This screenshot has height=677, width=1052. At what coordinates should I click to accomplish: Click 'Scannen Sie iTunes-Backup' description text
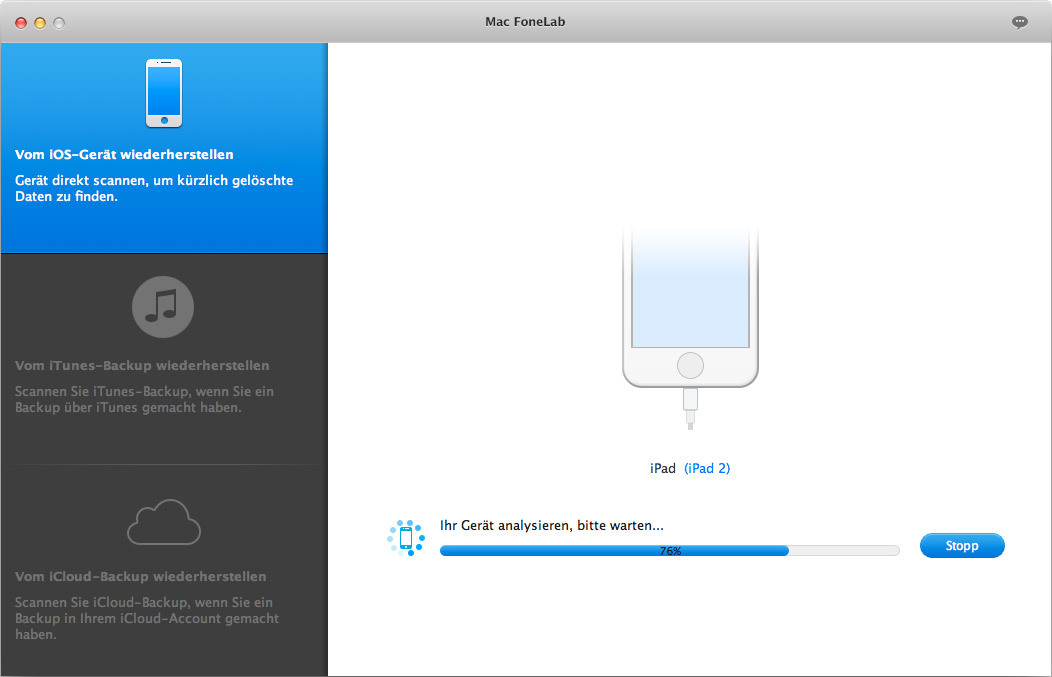point(144,399)
